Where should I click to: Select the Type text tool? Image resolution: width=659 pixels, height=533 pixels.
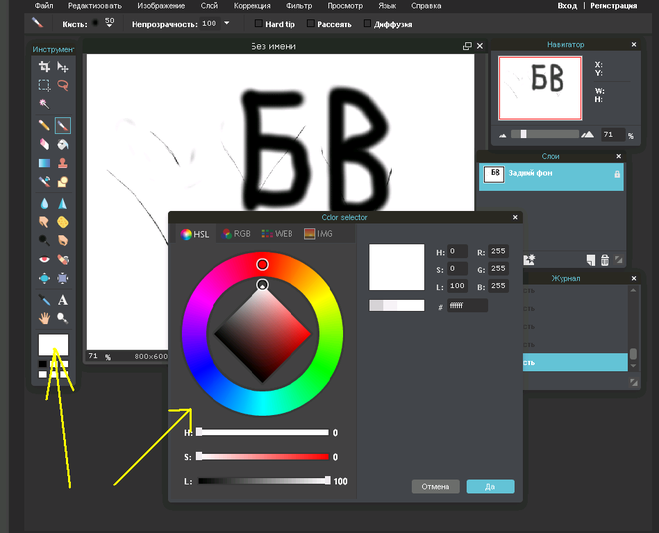pos(63,300)
